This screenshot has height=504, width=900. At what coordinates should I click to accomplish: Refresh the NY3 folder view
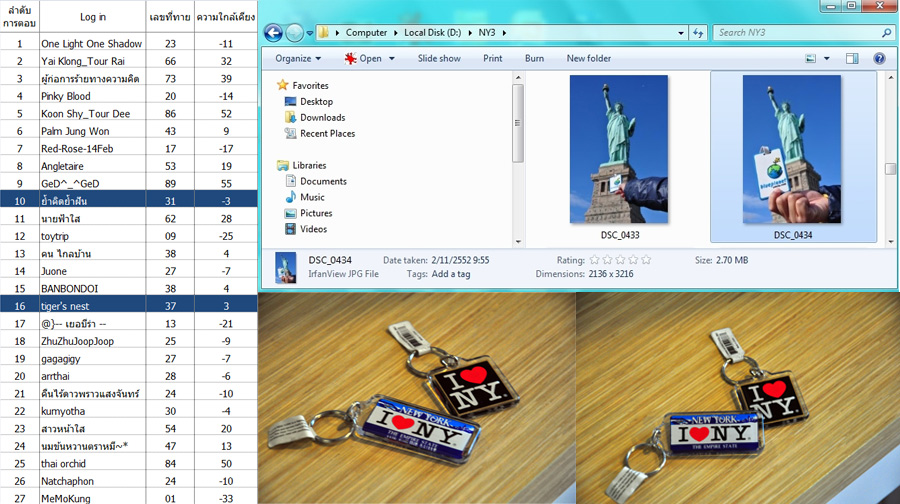coord(698,33)
